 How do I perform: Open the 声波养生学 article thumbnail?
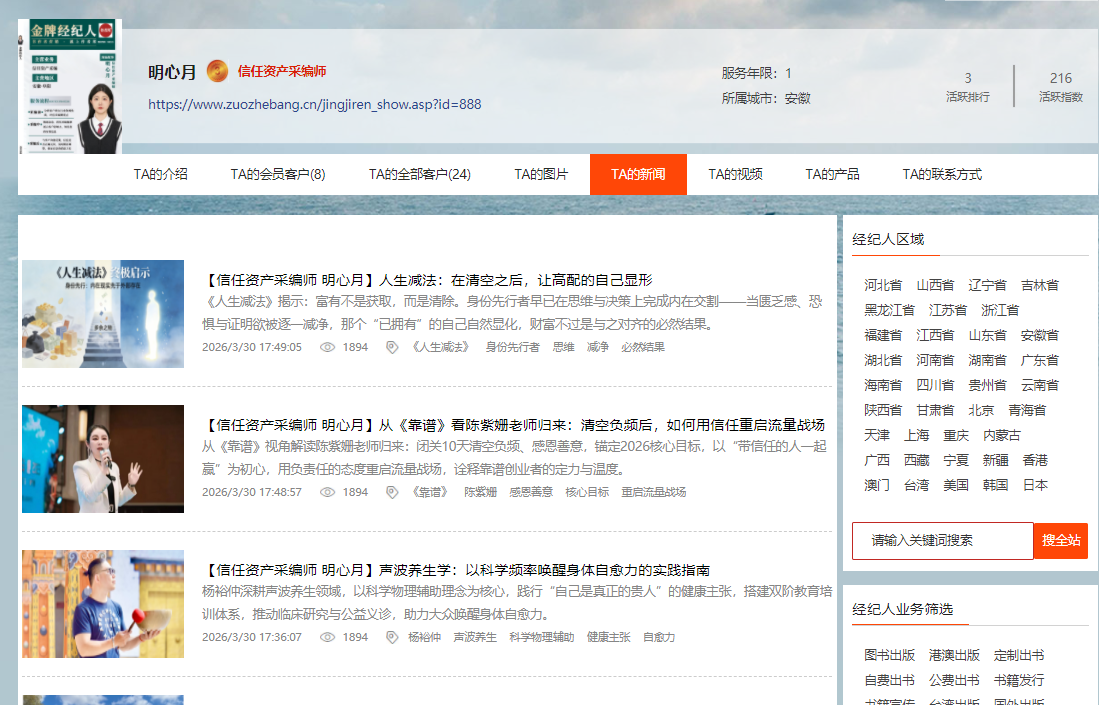pos(103,604)
